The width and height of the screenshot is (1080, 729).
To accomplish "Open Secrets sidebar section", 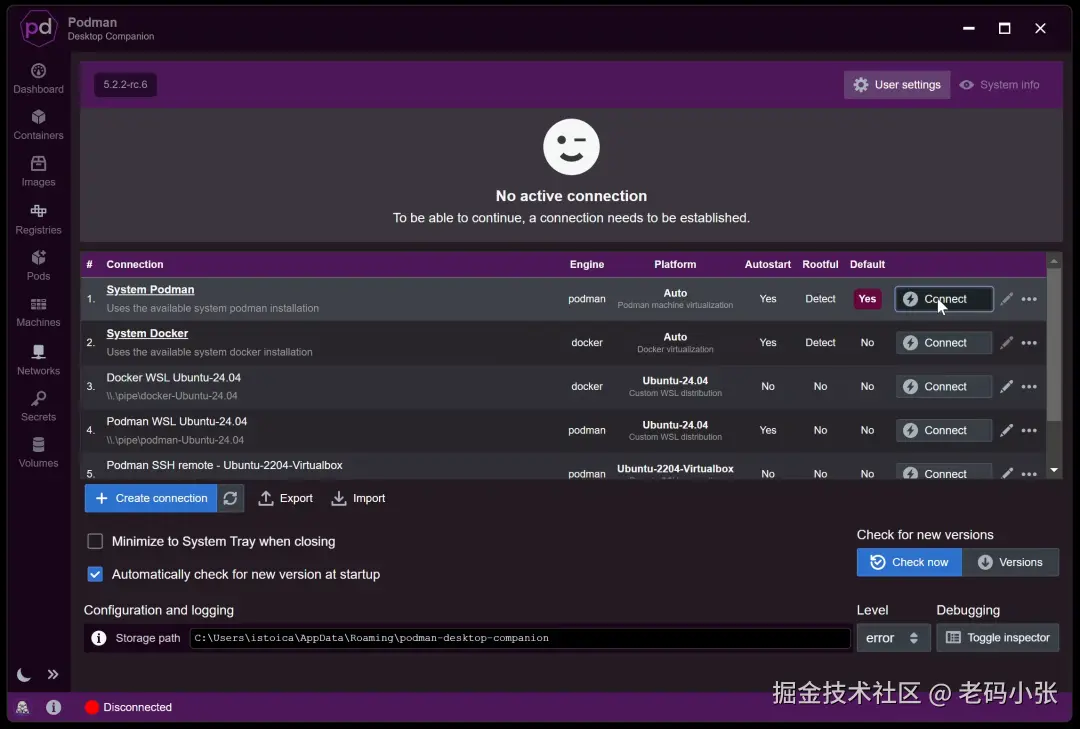I will 39,407.
